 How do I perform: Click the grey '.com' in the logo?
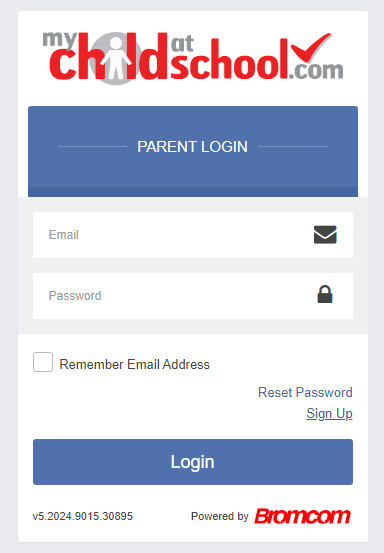pyautogui.click(x=316, y=71)
